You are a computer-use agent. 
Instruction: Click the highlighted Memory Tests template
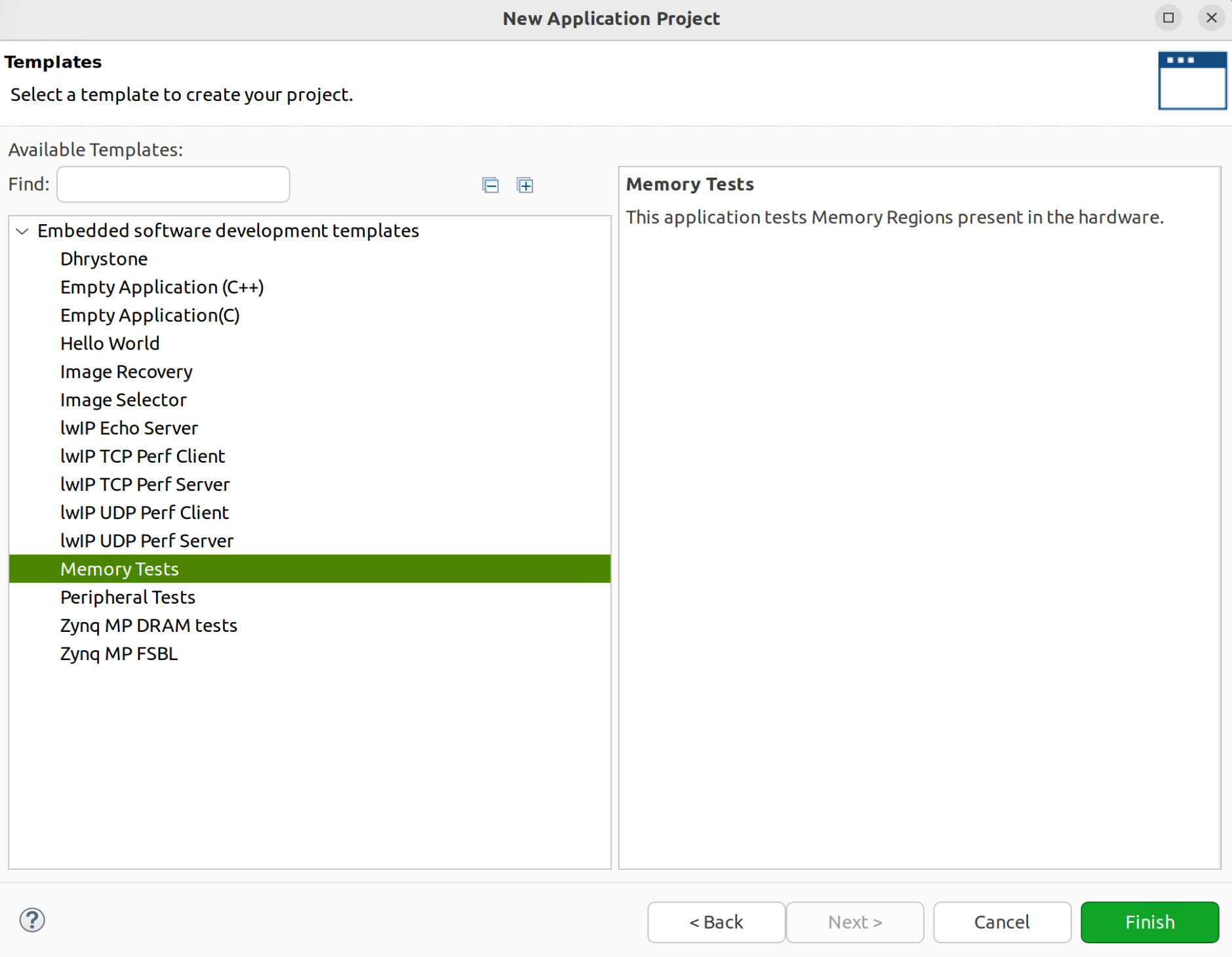point(309,569)
